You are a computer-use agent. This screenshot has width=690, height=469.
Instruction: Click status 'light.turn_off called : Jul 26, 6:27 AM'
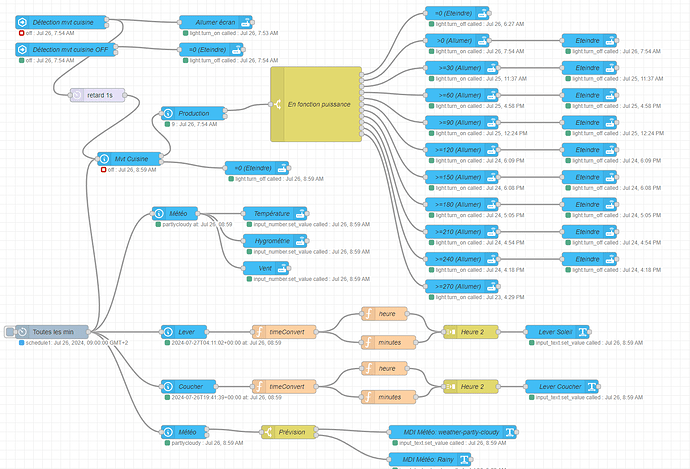tap(480, 24)
